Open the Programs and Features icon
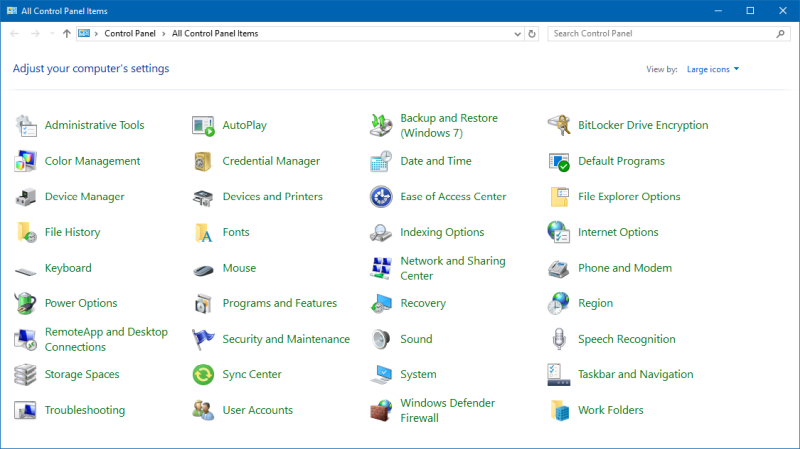This screenshot has width=800, height=449. click(x=203, y=303)
